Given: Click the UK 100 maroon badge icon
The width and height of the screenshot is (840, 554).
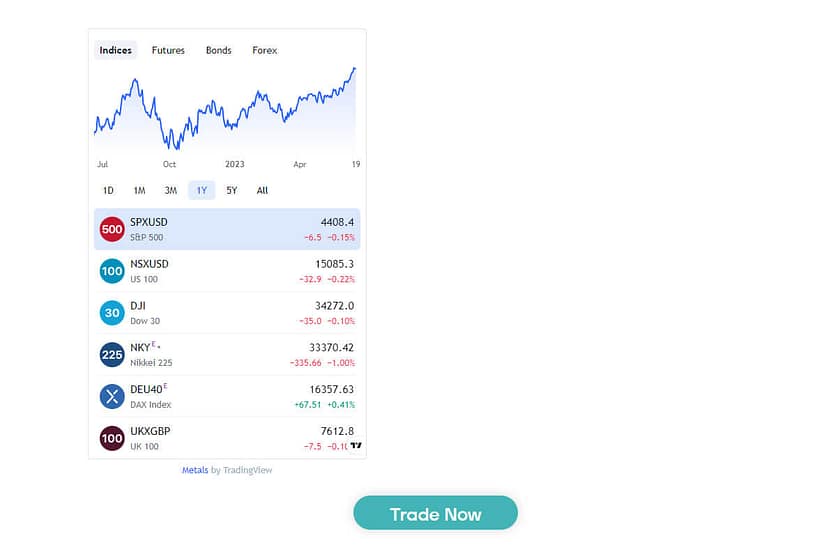Looking at the screenshot, I should [x=112, y=438].
